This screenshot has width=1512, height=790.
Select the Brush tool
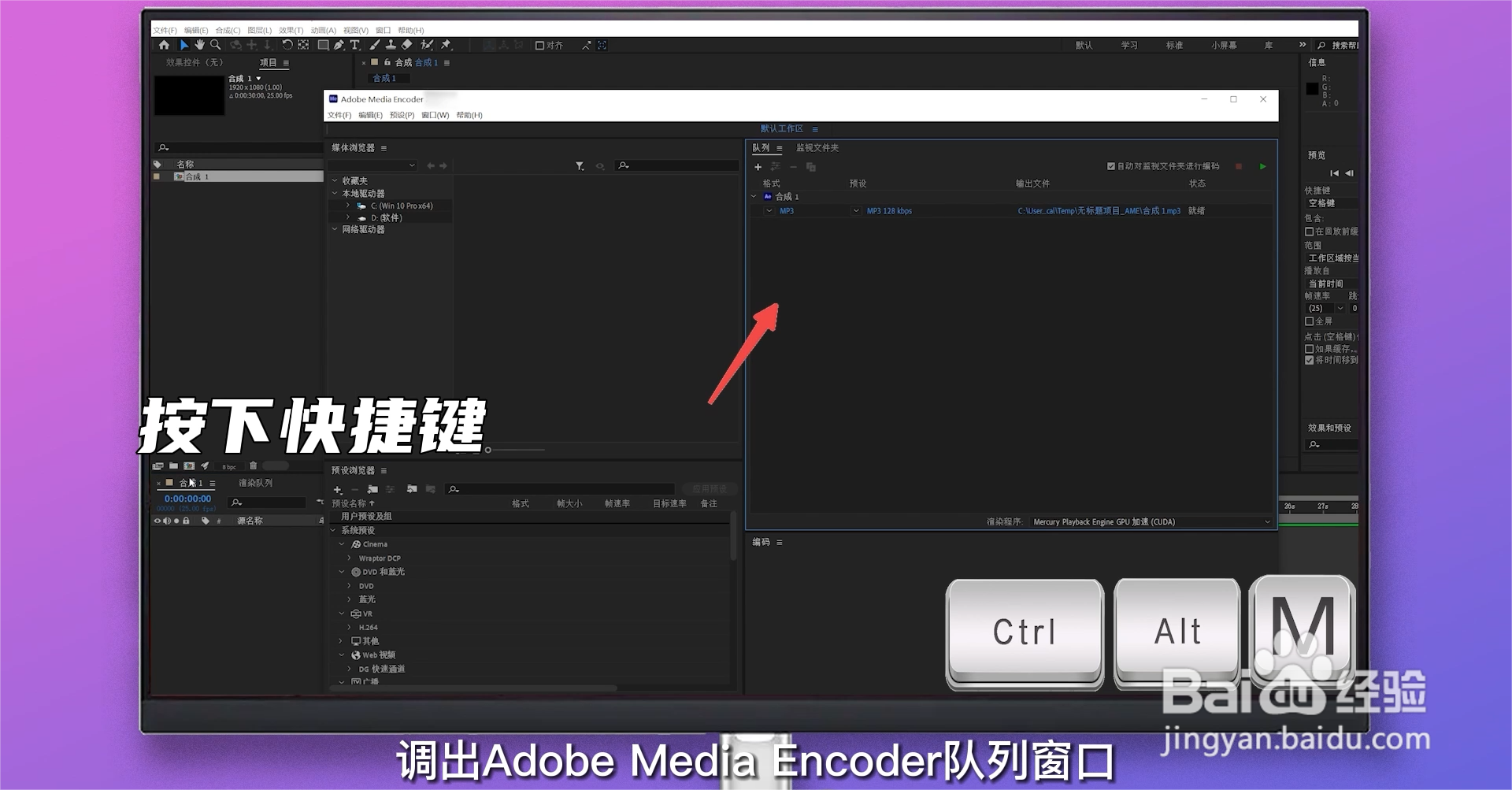375,46
